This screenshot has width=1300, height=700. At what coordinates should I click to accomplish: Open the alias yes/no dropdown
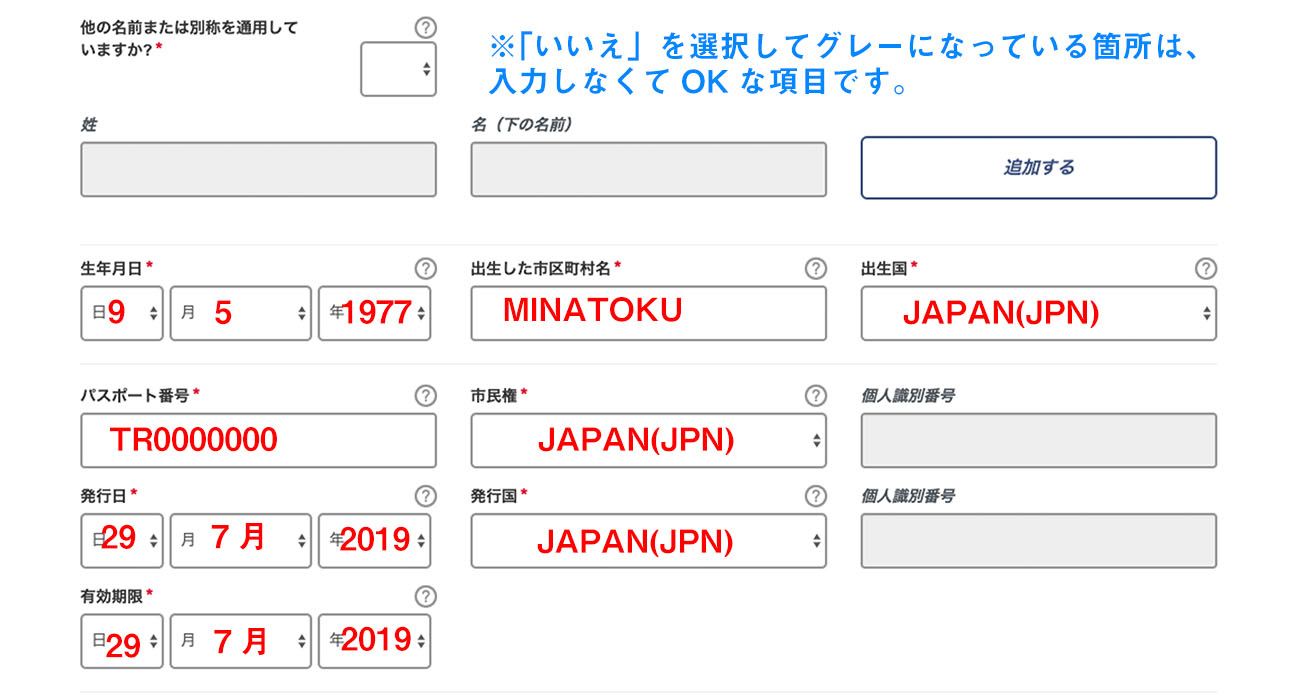coord(398,69)
